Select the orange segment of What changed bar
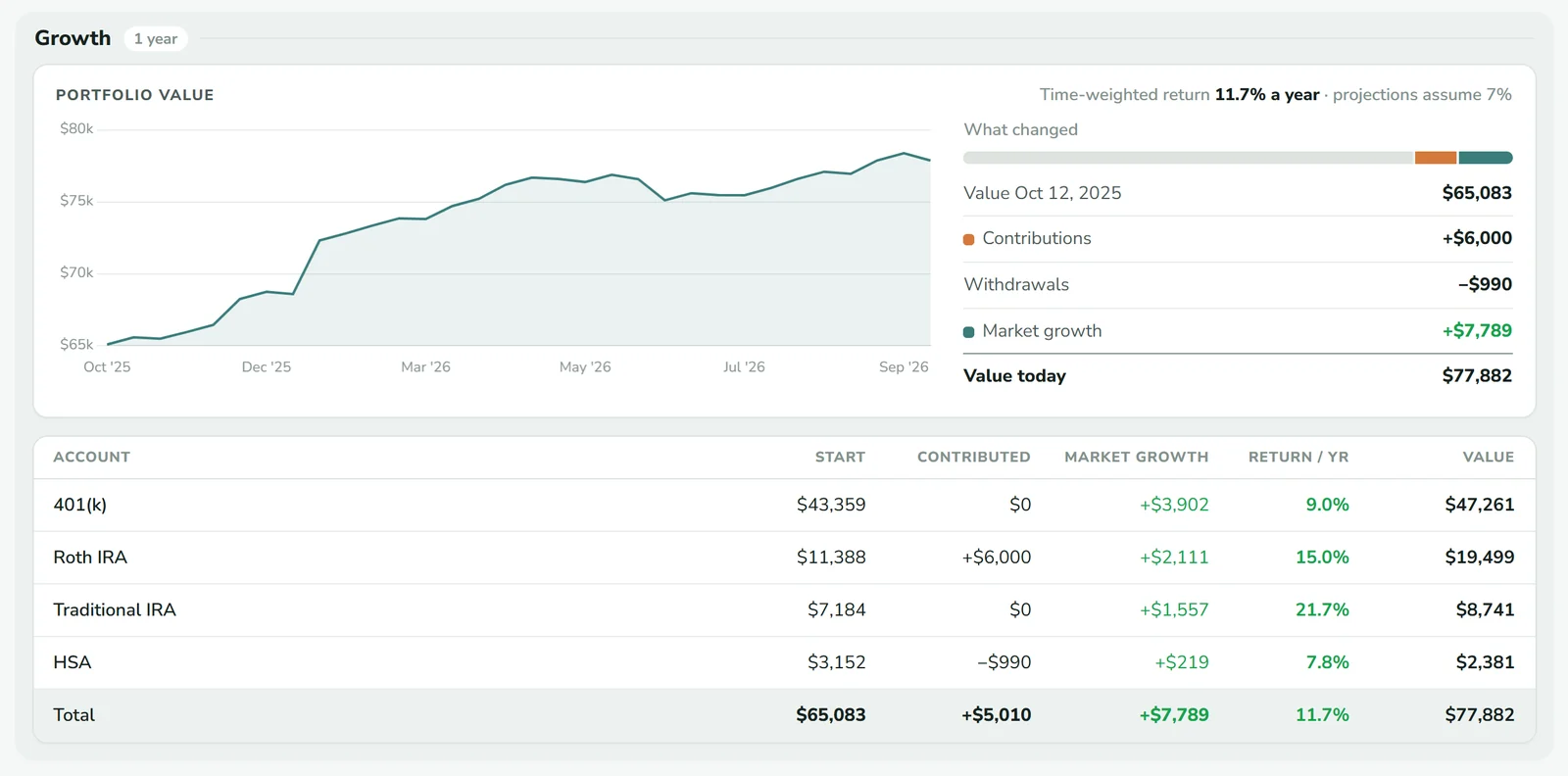The width and height of the screenshot is (1568, 776). click(1436, 158)
